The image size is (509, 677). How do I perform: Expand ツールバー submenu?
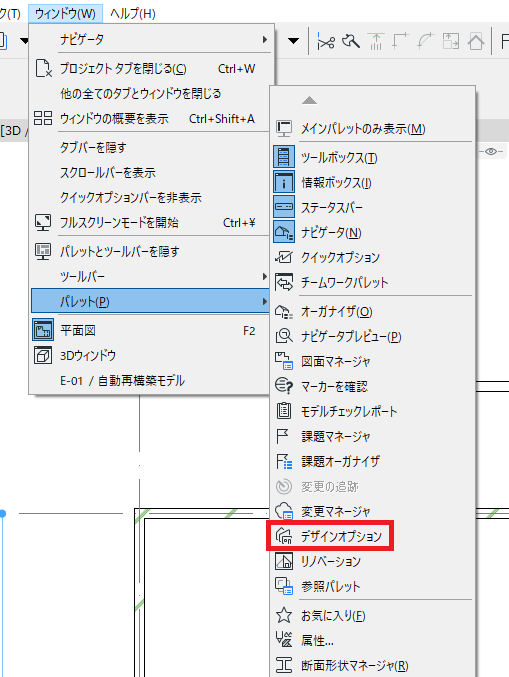click(x=151, y=276)
